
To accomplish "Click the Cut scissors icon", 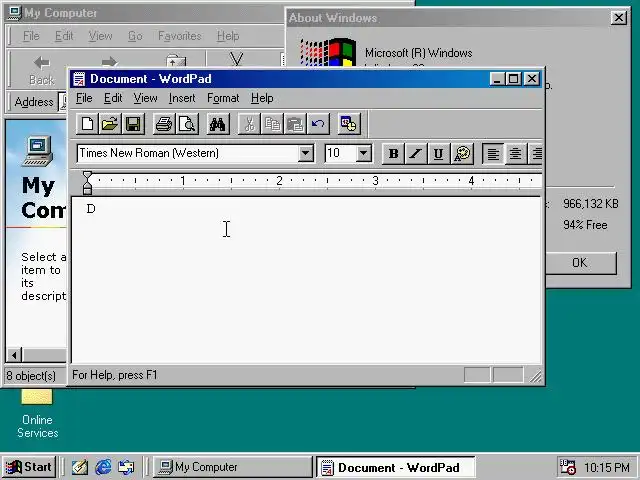I will 249,124.
